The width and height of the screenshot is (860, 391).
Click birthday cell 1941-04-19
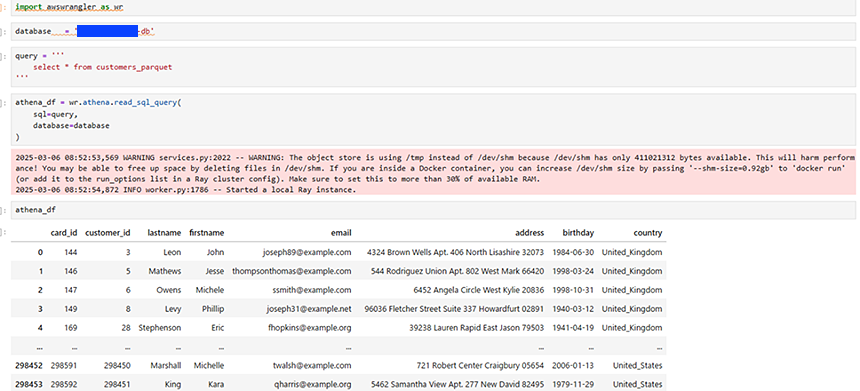573,328
